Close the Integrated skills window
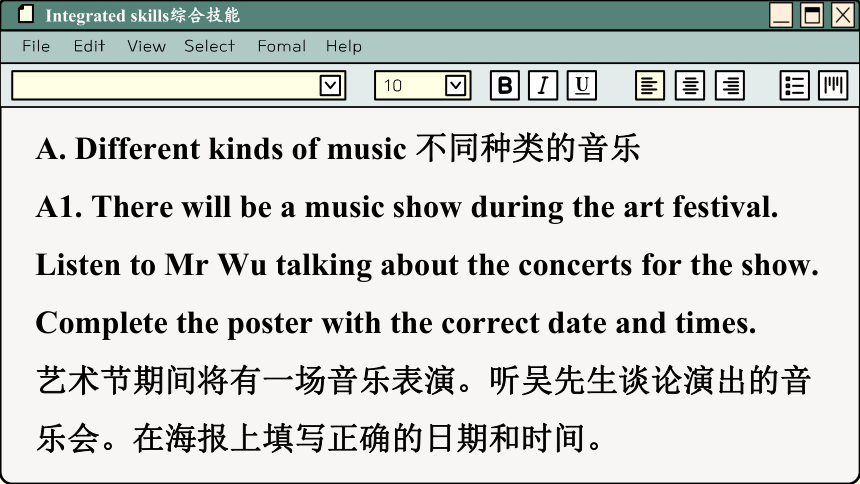The image size is (860, 484). (x=842, y=15)
